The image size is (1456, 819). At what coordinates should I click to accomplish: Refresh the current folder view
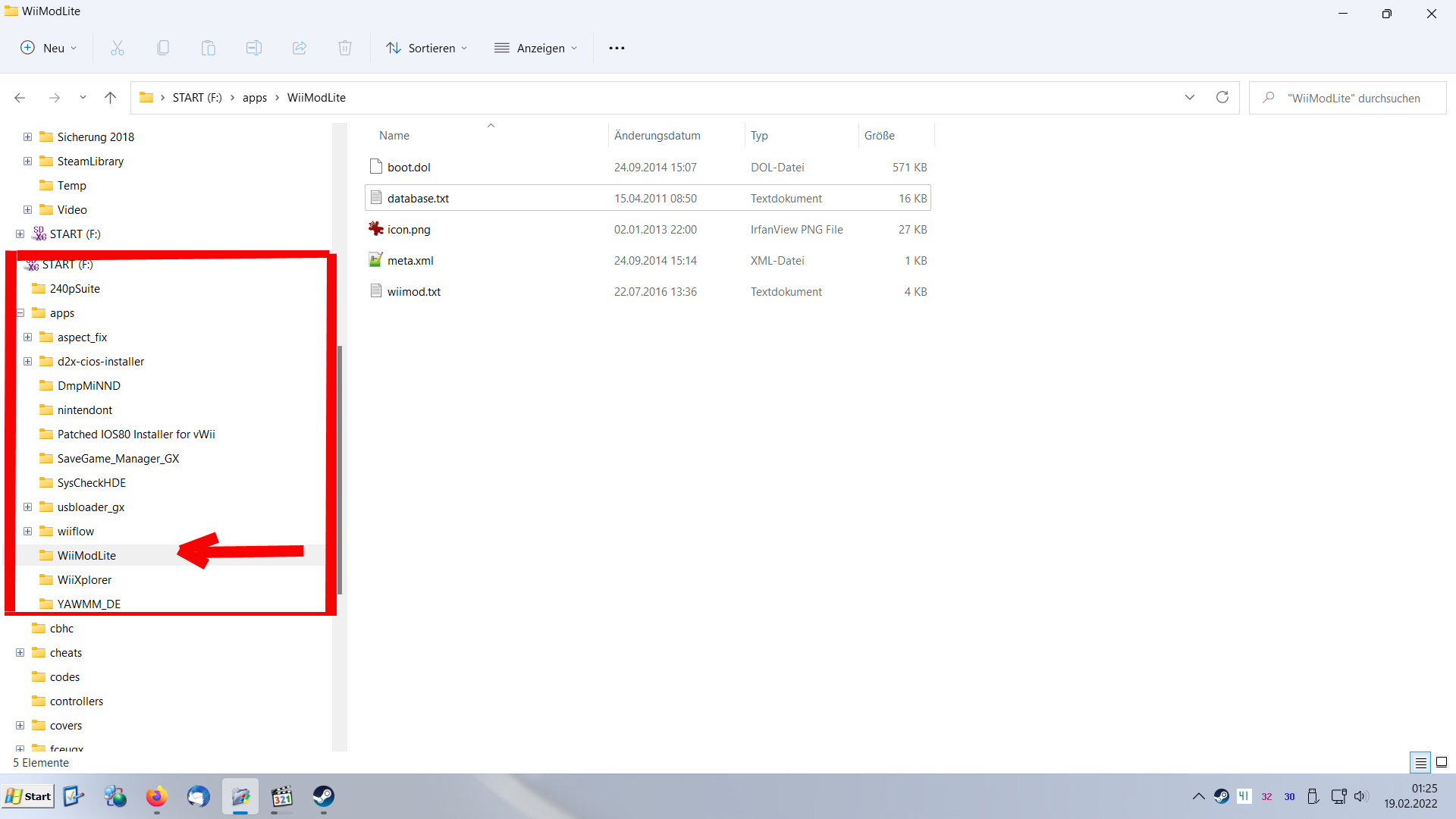[x=1222, y=97]
